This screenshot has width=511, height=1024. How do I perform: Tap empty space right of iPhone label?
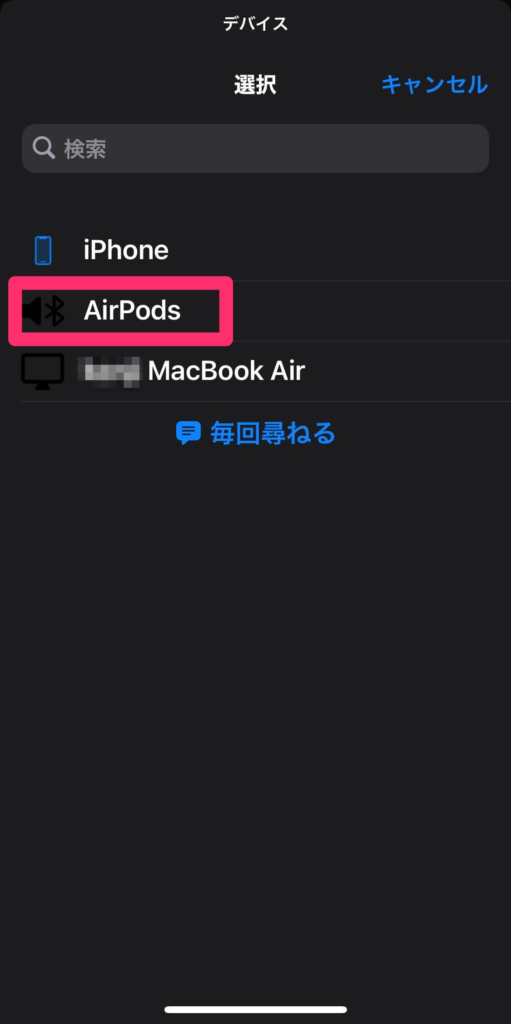coord(340,250)
